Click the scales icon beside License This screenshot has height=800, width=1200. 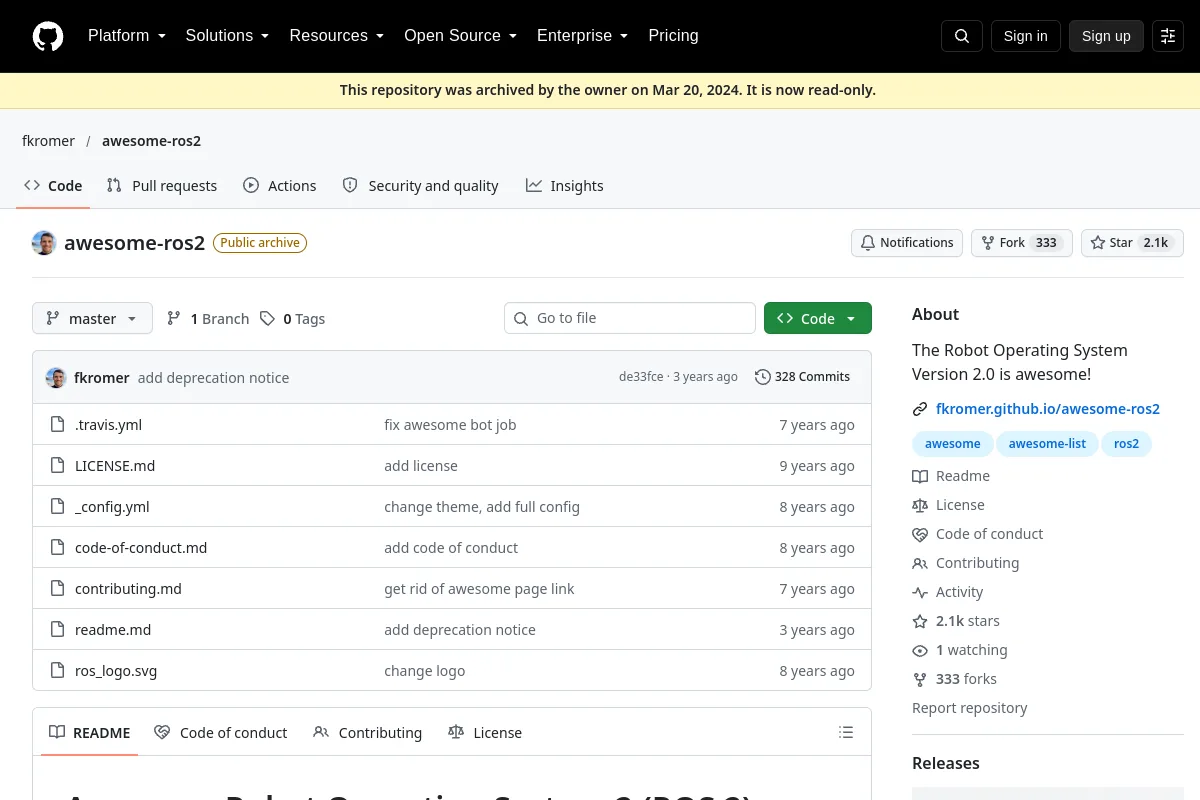[920, 505]
